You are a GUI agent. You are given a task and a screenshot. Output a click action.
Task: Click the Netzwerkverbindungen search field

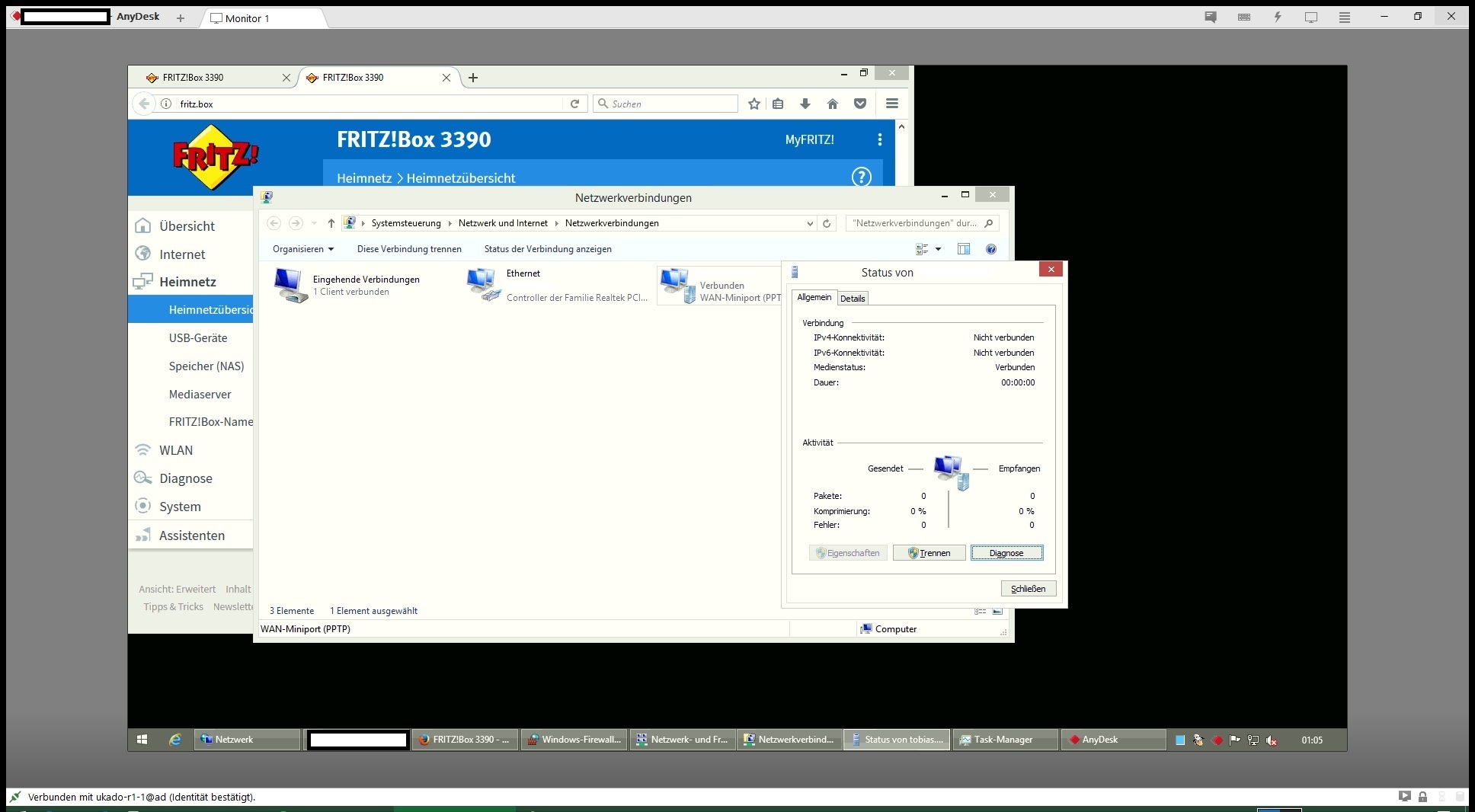coord(922,223)
